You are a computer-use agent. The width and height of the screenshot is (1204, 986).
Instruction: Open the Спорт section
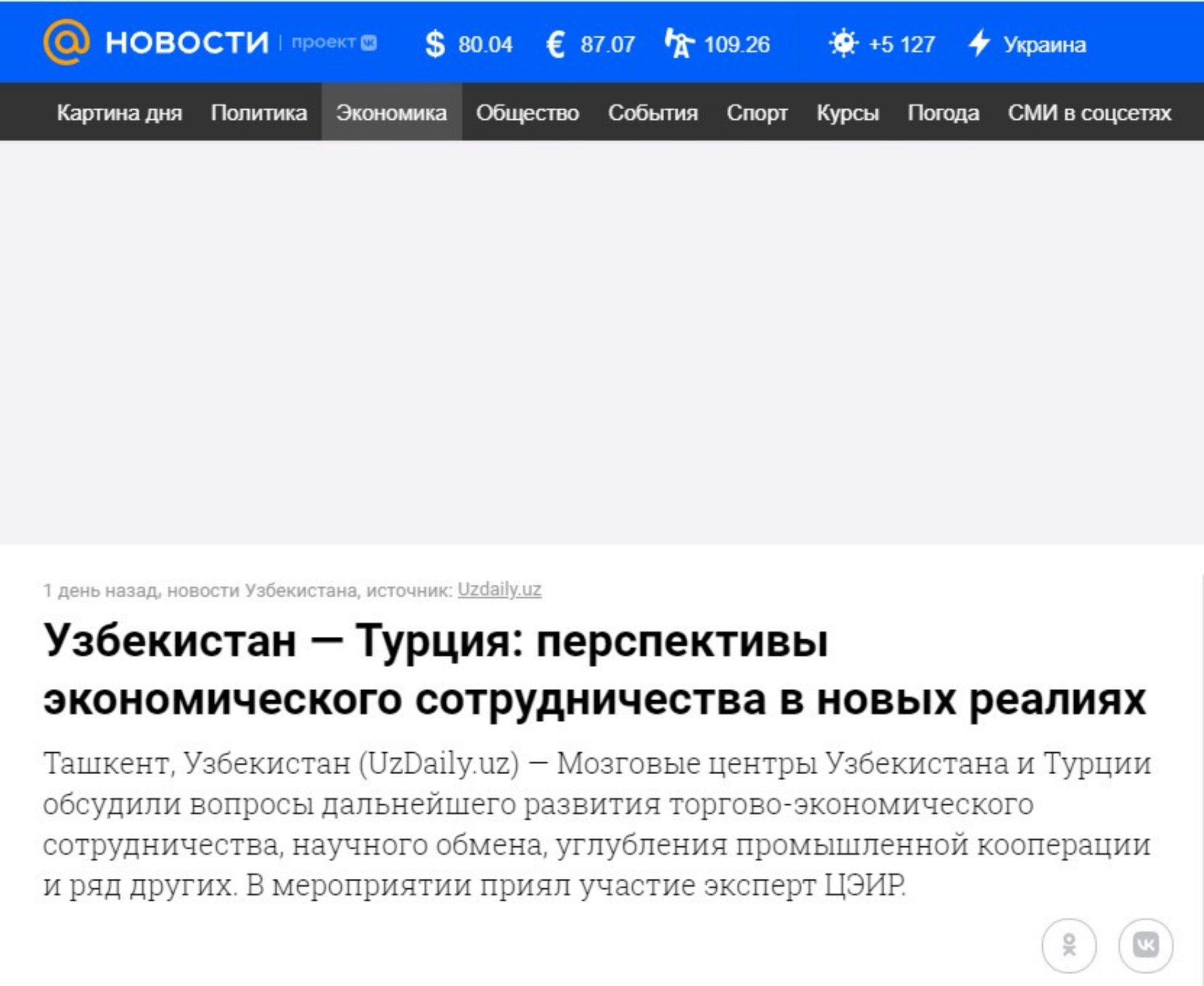[x=757, y=113]
